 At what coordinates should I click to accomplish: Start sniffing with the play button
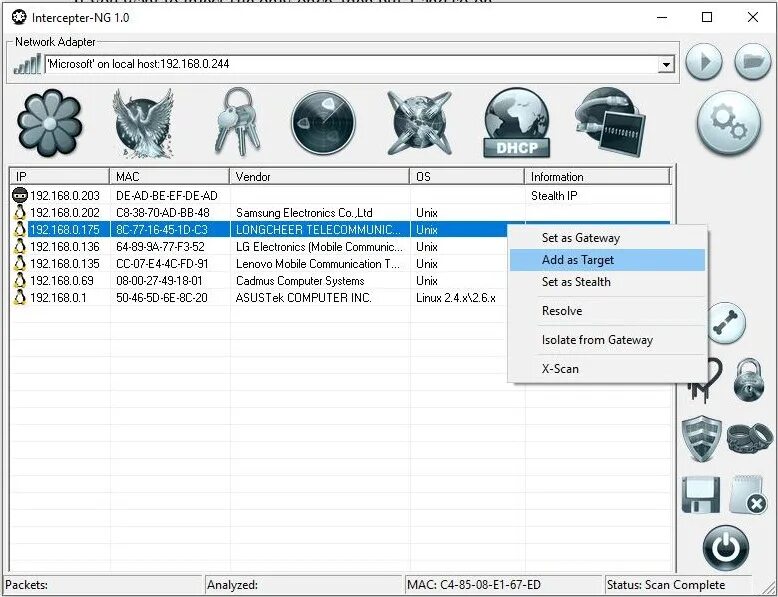coord(704,62)
